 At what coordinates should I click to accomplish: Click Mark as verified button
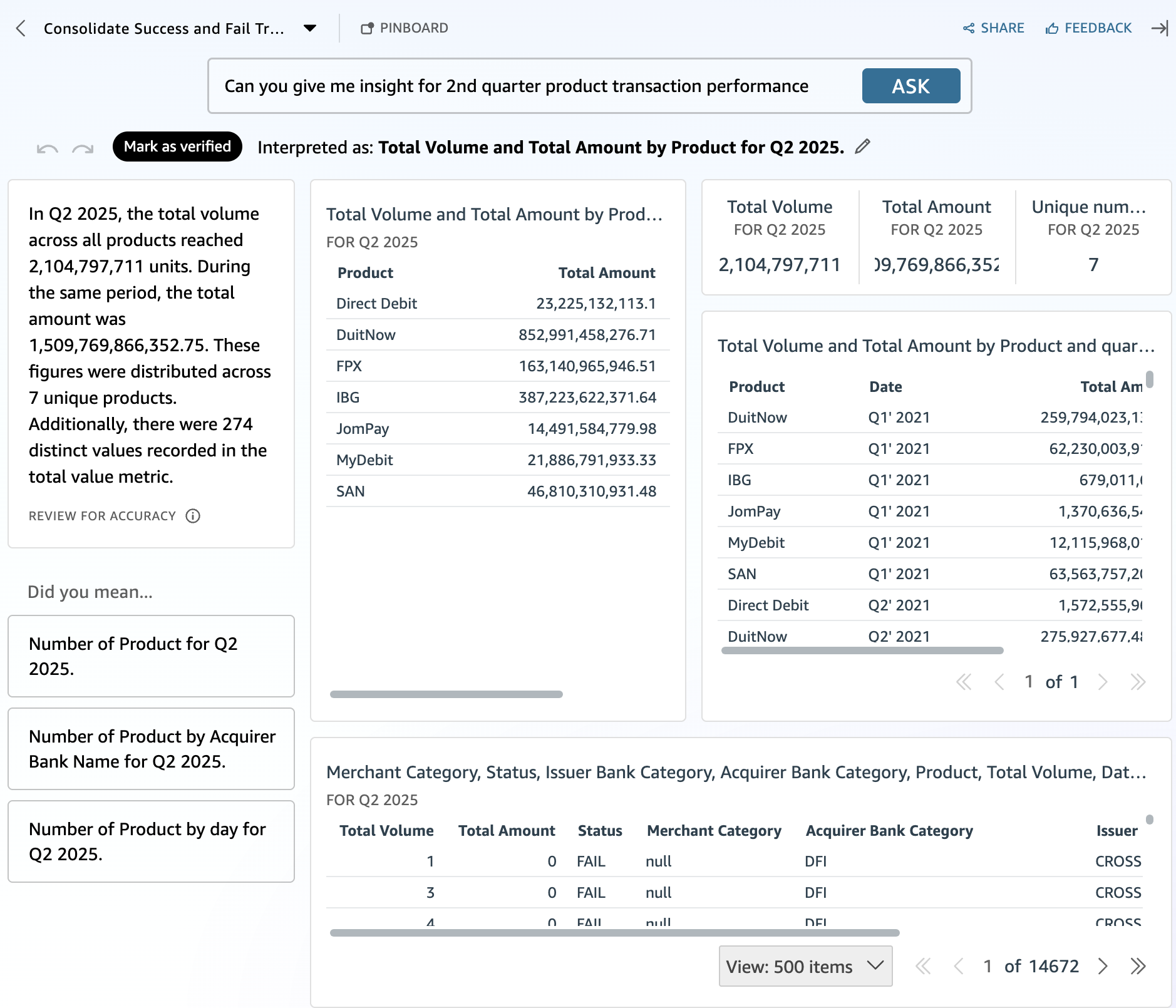[177, 147]
